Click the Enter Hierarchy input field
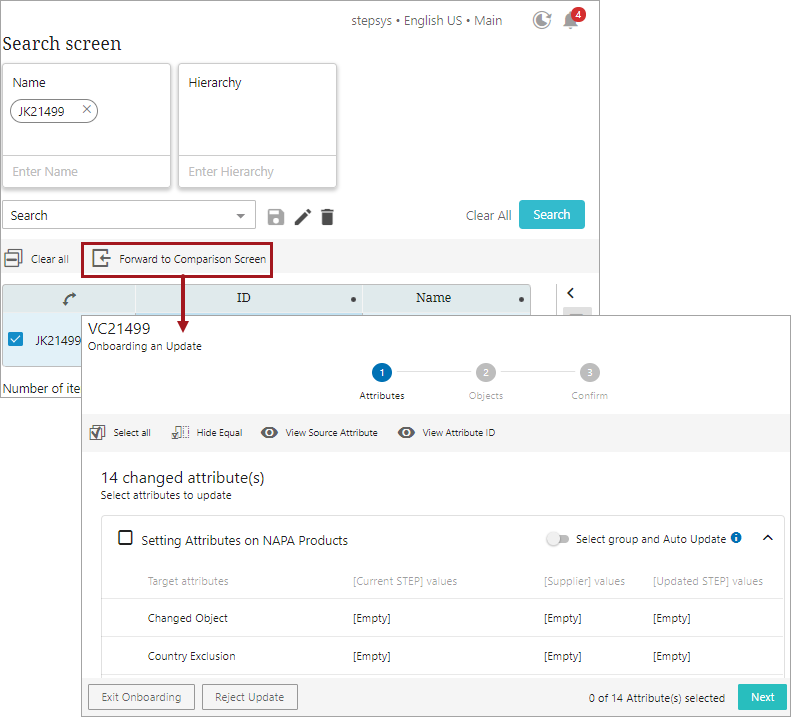 257,172
